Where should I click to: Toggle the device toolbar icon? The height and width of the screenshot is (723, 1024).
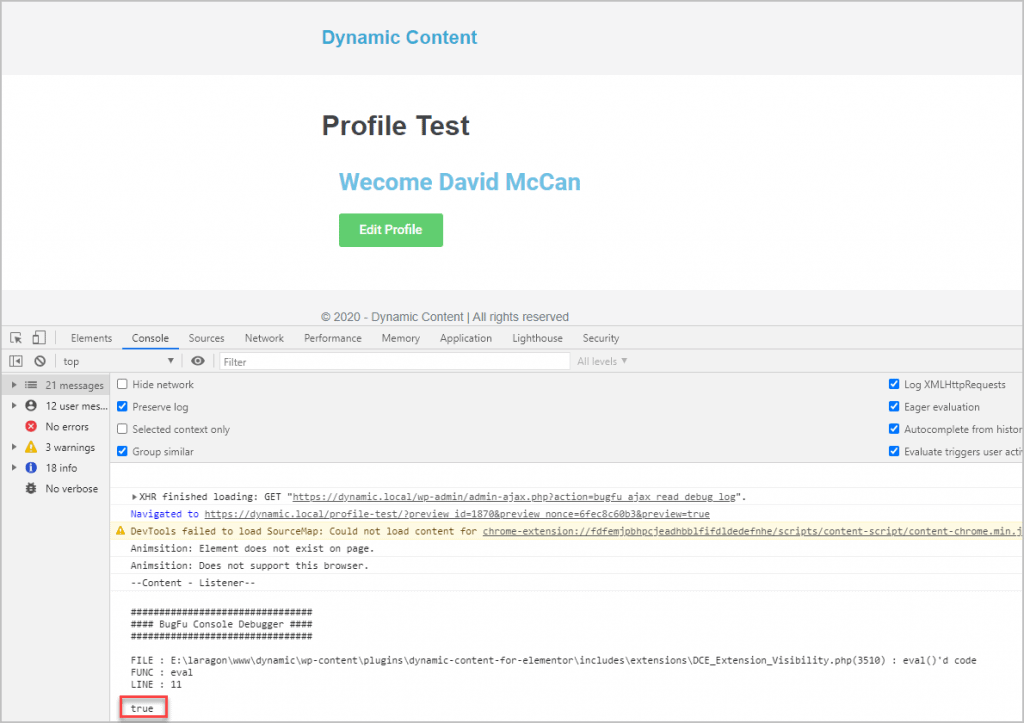point(39,338)
